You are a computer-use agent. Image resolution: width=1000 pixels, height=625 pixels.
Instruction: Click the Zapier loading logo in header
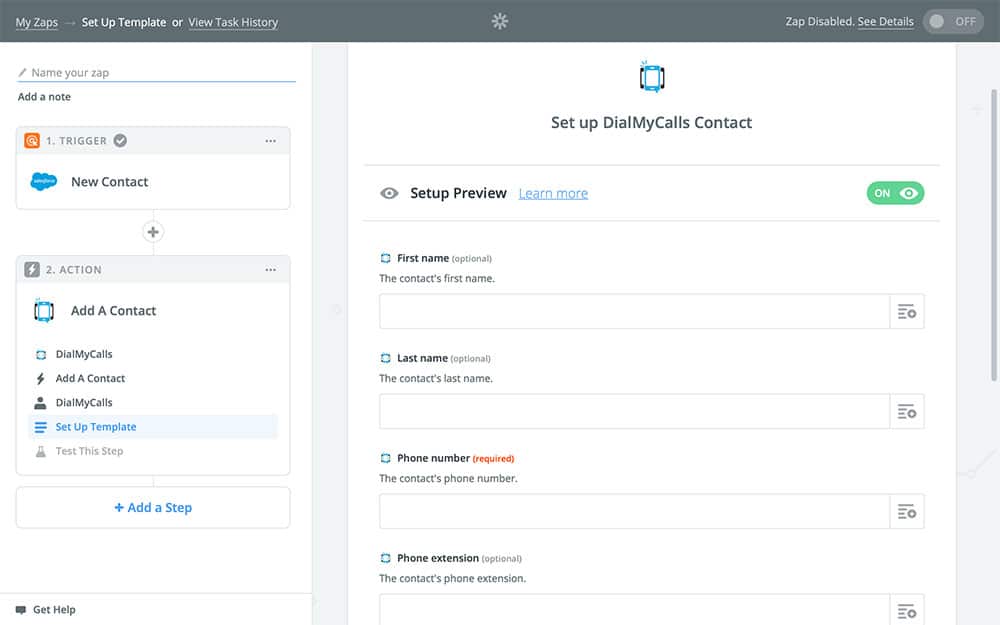tap(500, 21)
